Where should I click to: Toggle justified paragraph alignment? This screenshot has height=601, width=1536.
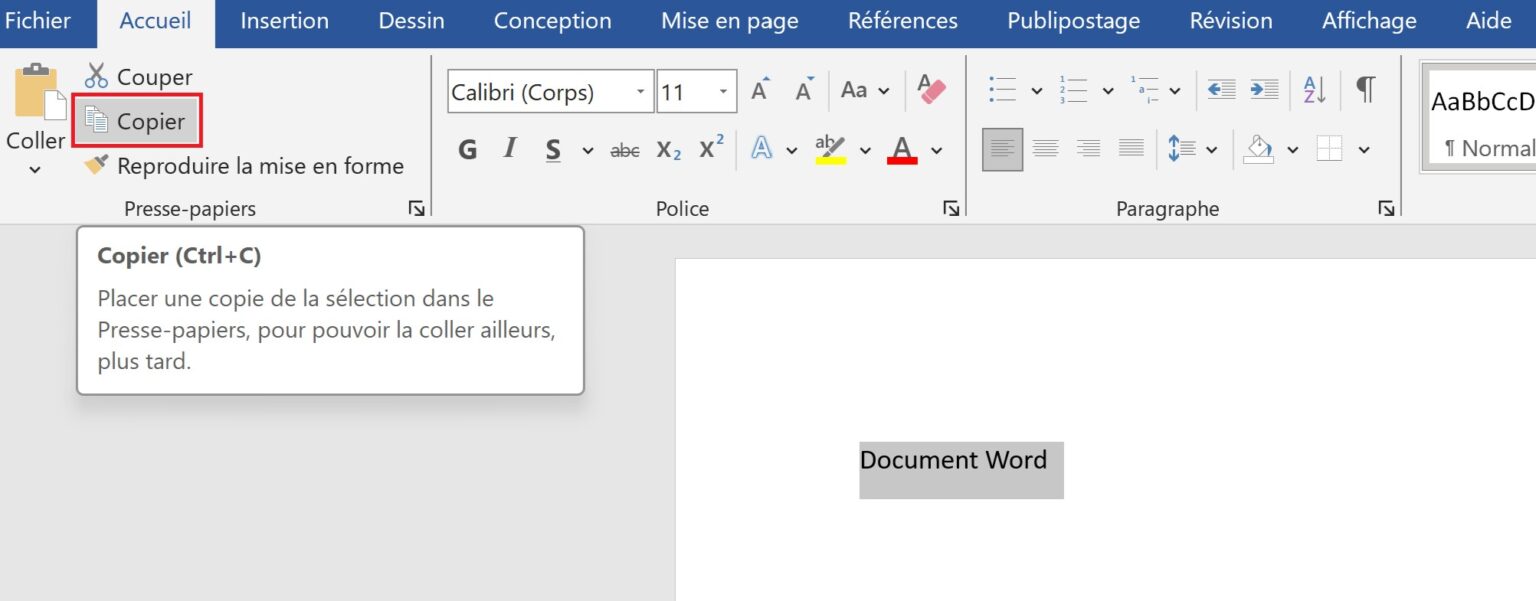[1131, 148]
